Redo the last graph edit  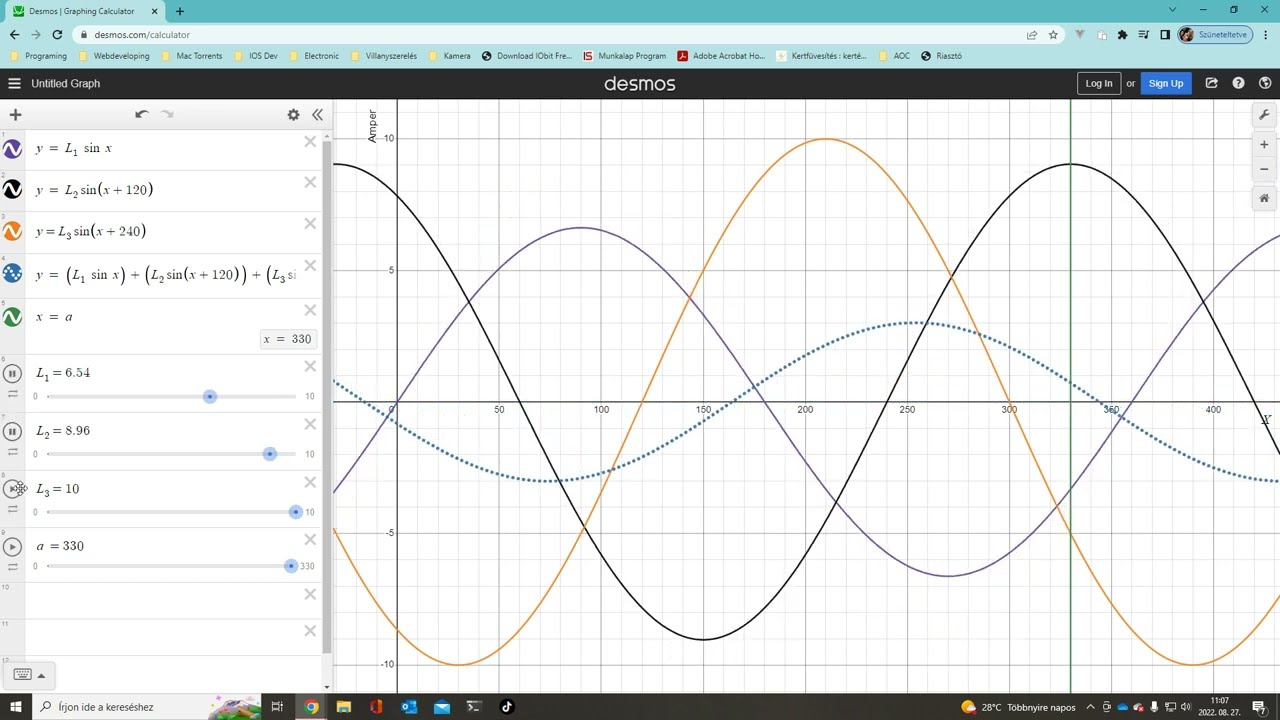(x=167, y=114)
